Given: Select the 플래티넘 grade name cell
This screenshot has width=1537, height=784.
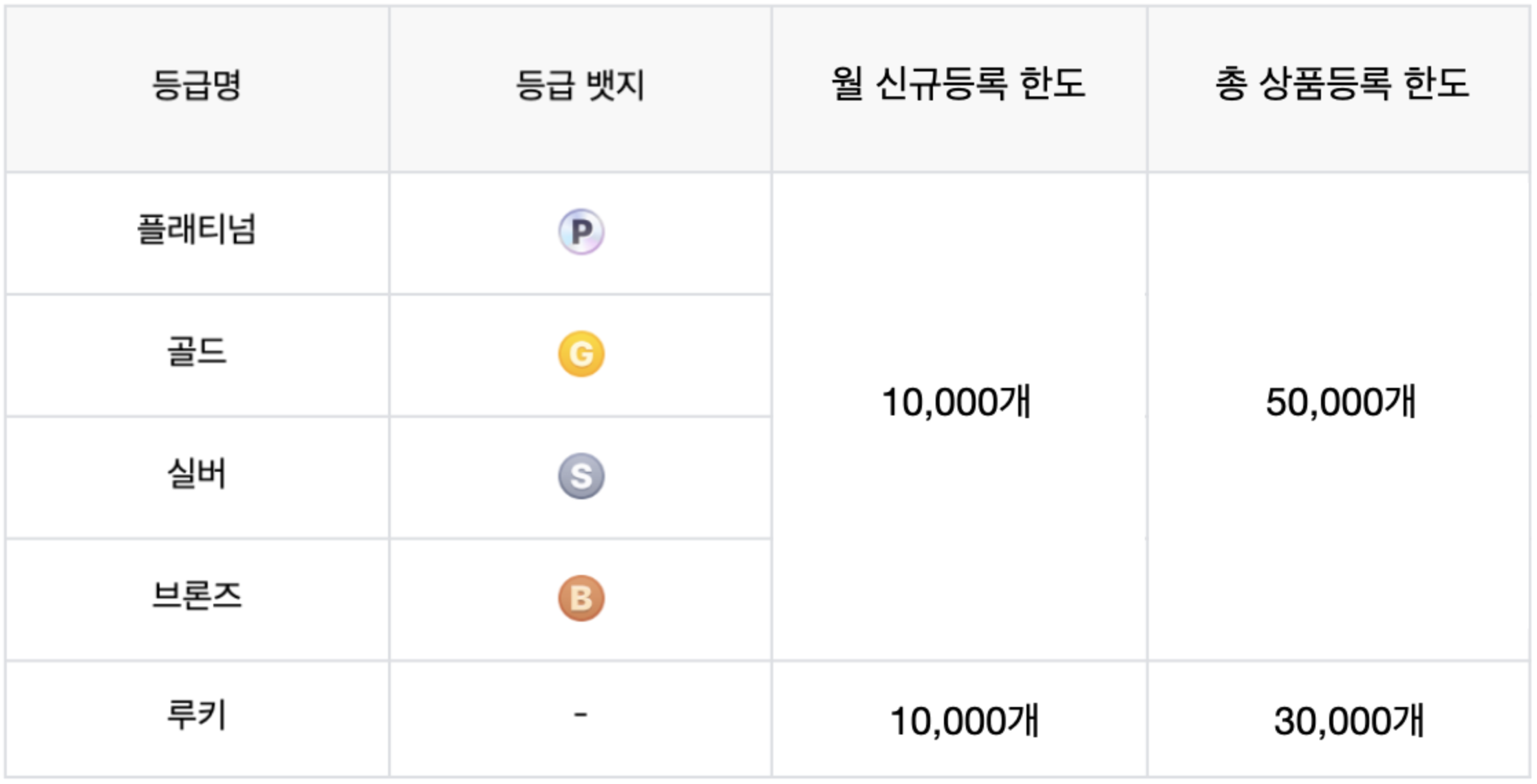Looking at the screenshot, I should coord(197,233).
